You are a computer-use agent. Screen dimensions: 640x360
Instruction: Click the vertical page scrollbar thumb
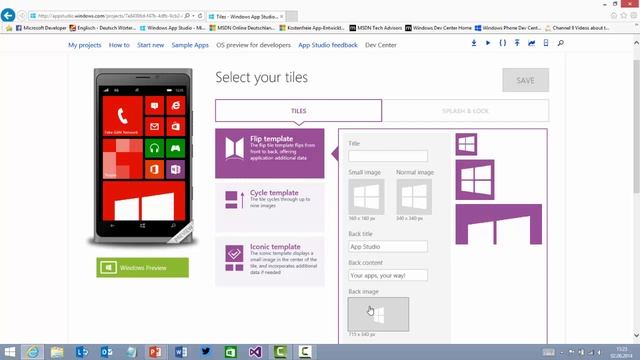(636, 127)
